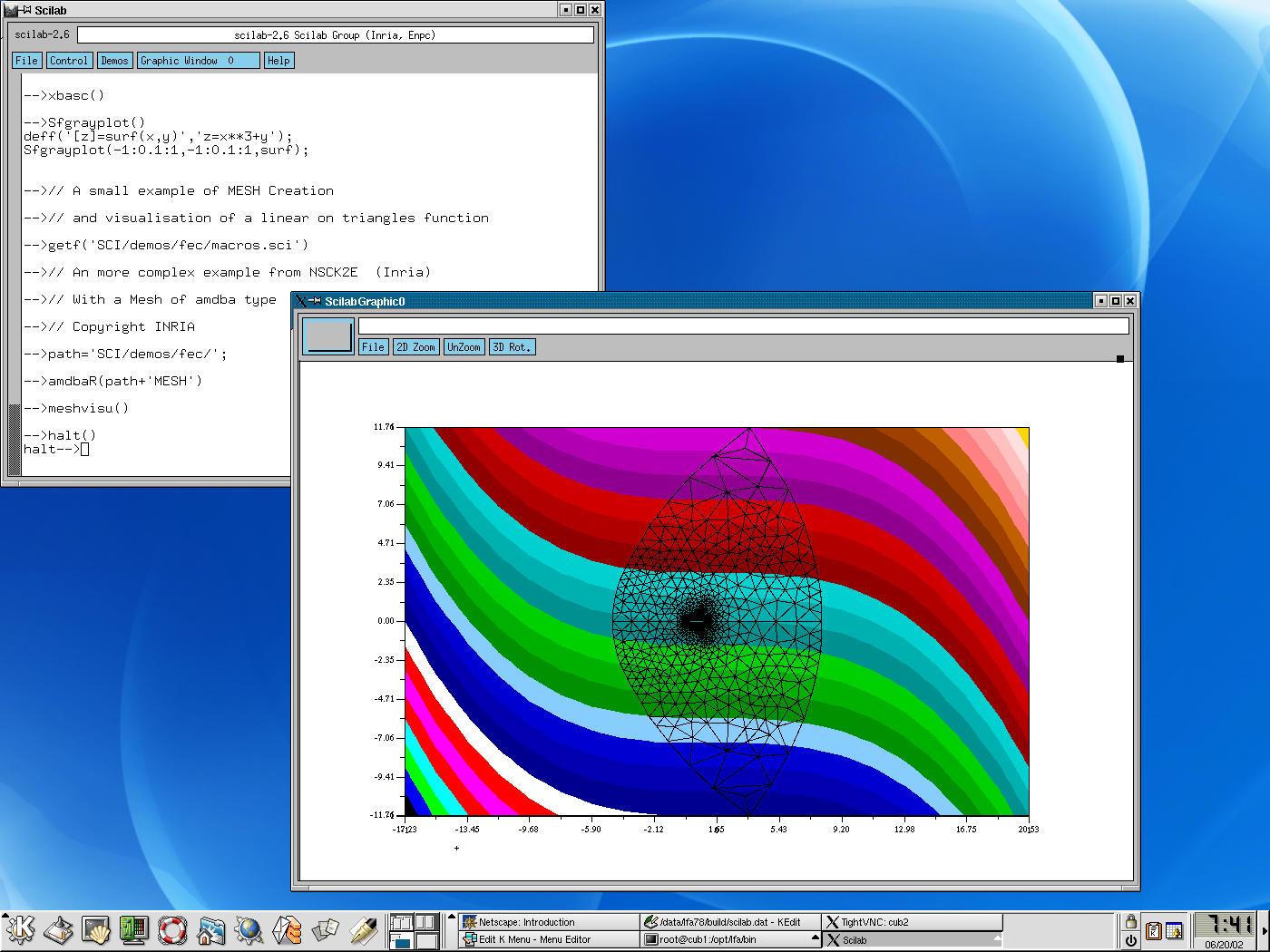Click the amdbaR(path+'MESH') console line
The image size is (1270, 952).
113,381
